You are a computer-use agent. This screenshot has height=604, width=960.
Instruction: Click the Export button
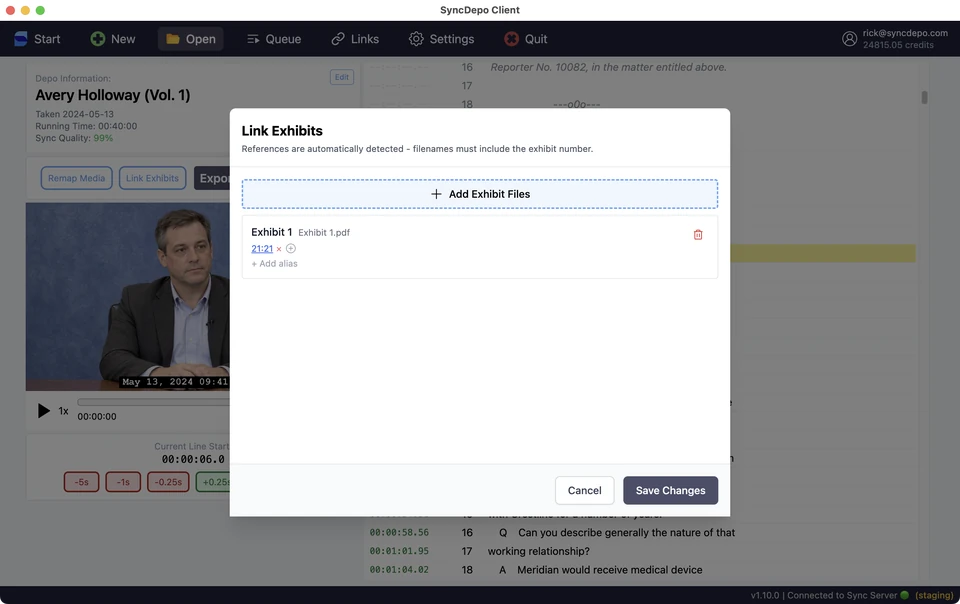point(212,178)
